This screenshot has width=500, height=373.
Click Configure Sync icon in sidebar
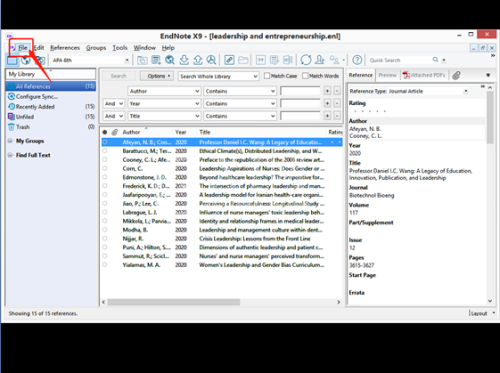tap(11, 97)
